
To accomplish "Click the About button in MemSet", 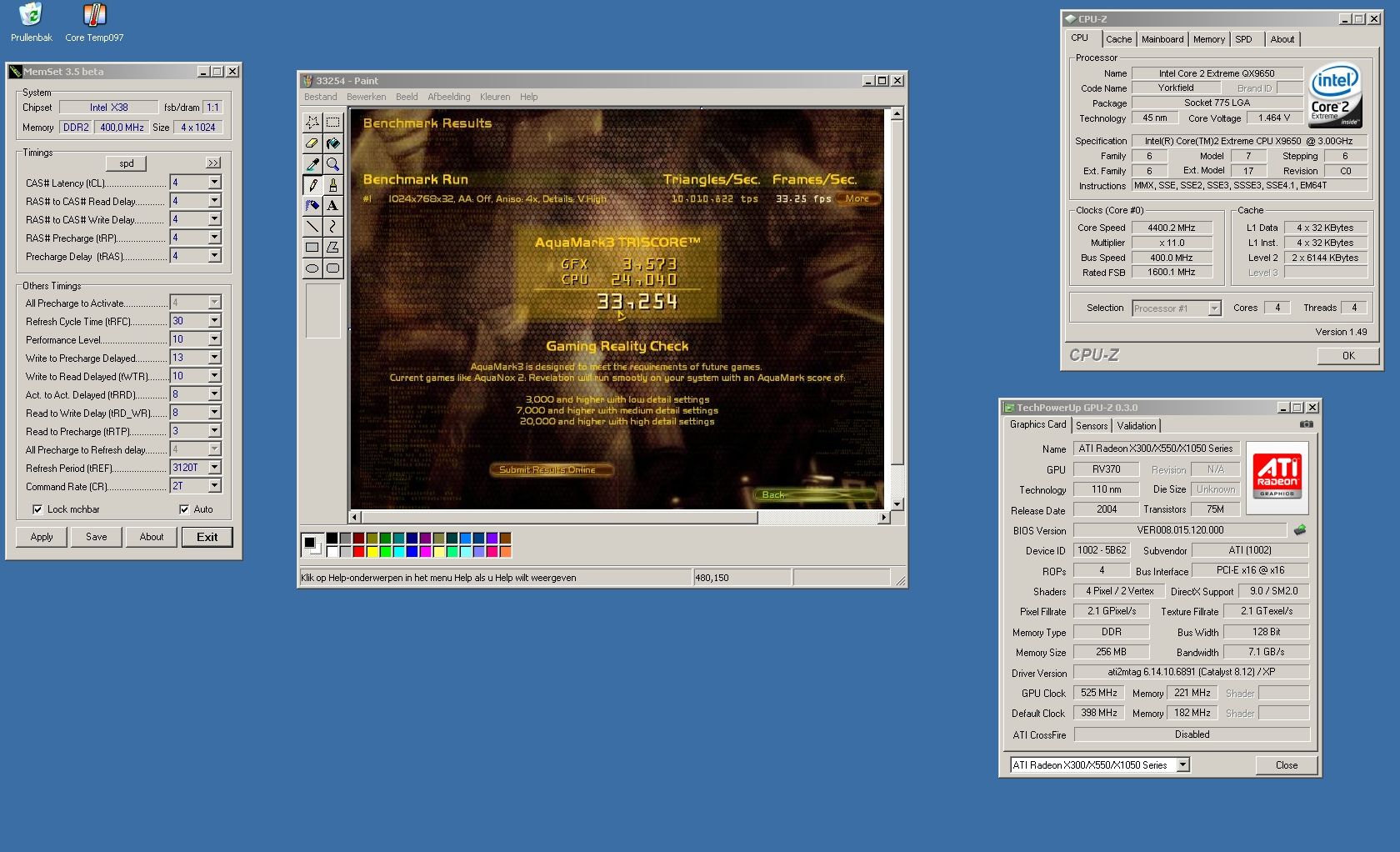I will tap(152, 537).
